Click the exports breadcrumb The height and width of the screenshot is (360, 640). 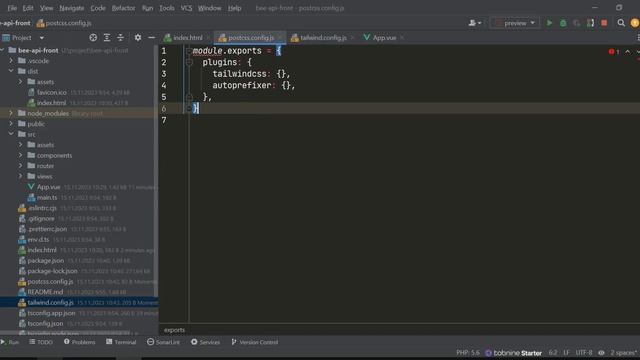point(174,330)
